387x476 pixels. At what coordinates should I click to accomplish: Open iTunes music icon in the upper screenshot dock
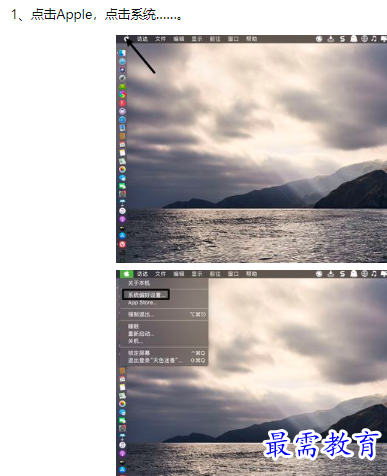coord(122,211)
